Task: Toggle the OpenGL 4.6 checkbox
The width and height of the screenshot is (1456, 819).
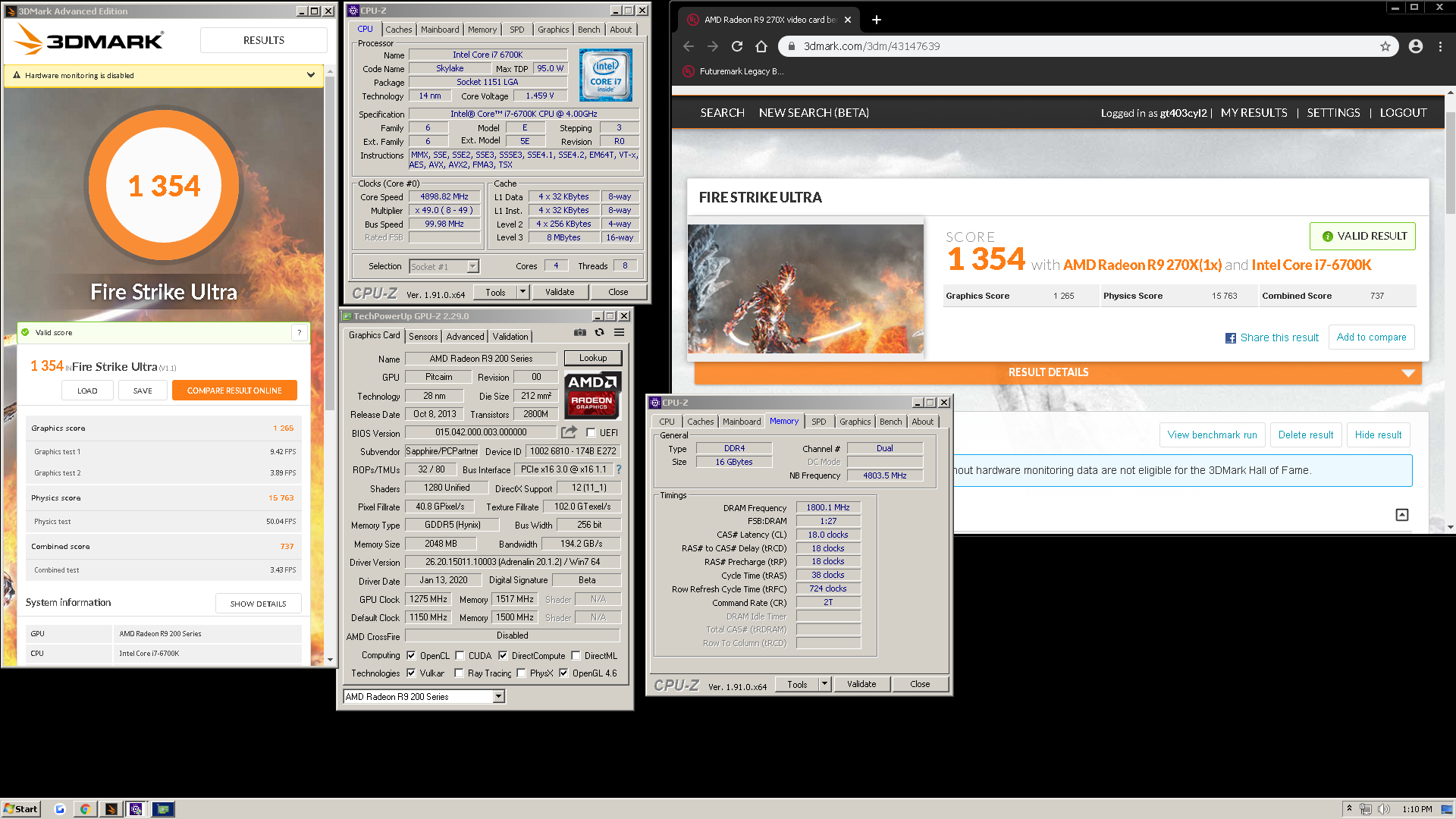Action: 563,673
